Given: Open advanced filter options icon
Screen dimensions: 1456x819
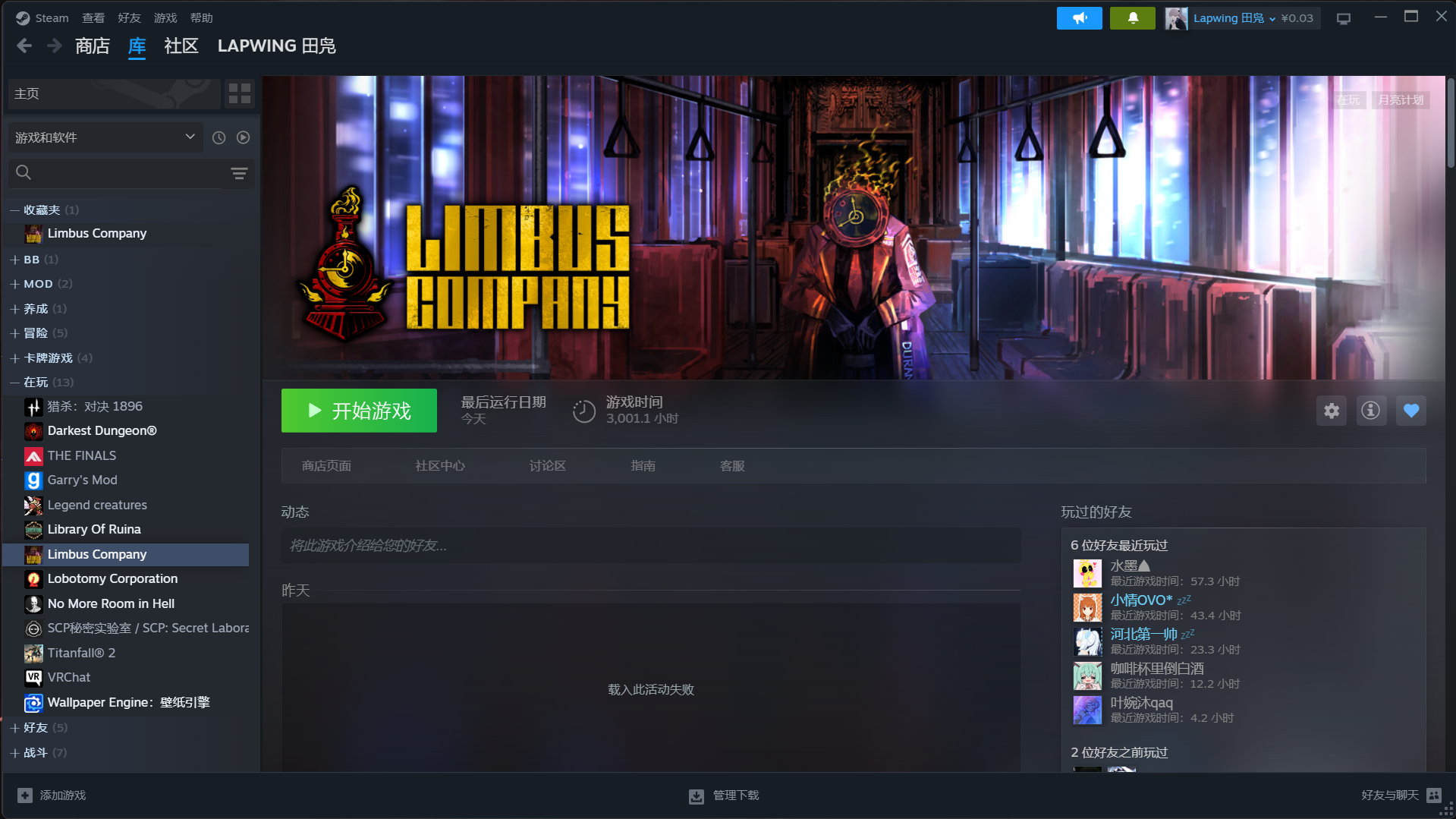Looking at the screenshot, I should (239, 173).
